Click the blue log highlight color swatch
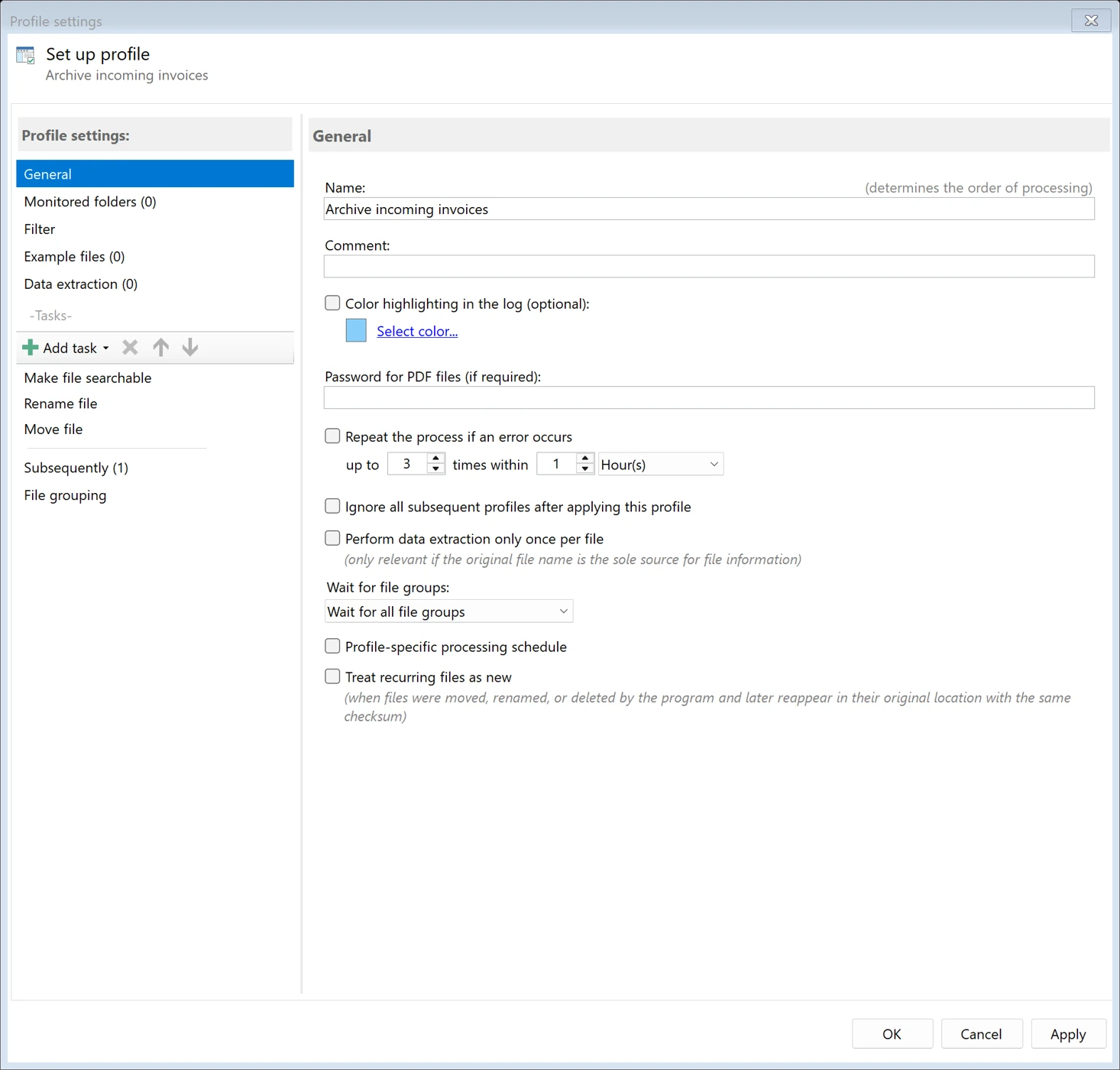1120x1070 pixels. pyautogui.click(x=356, y=330)
